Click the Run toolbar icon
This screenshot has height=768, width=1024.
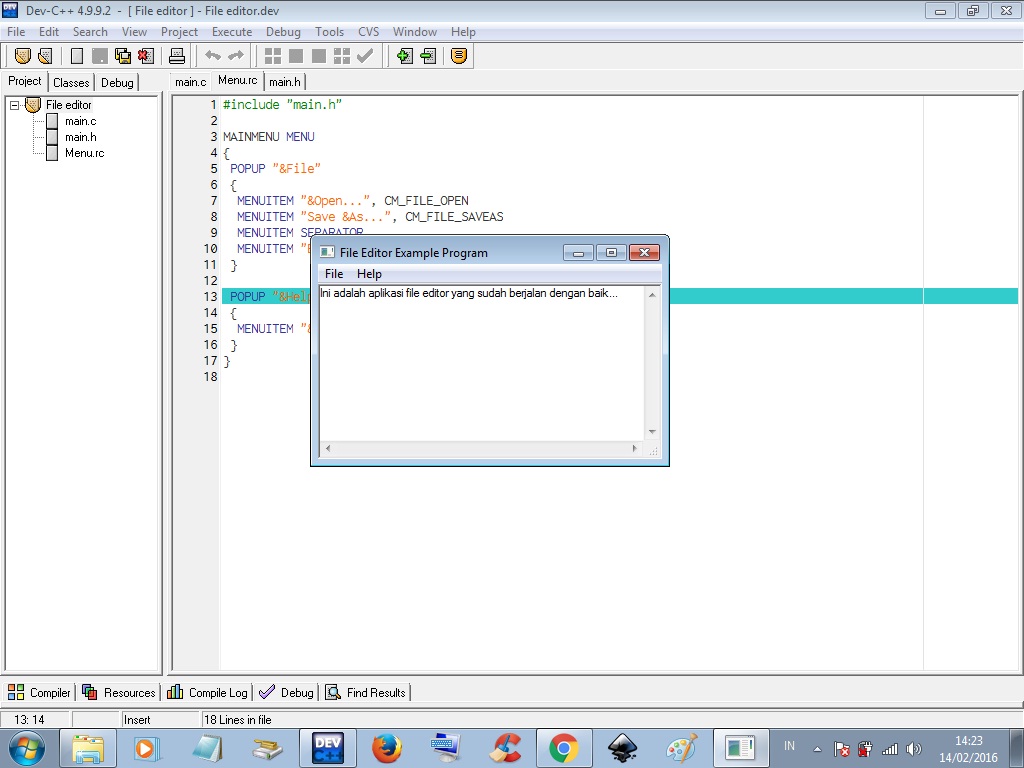296,56
